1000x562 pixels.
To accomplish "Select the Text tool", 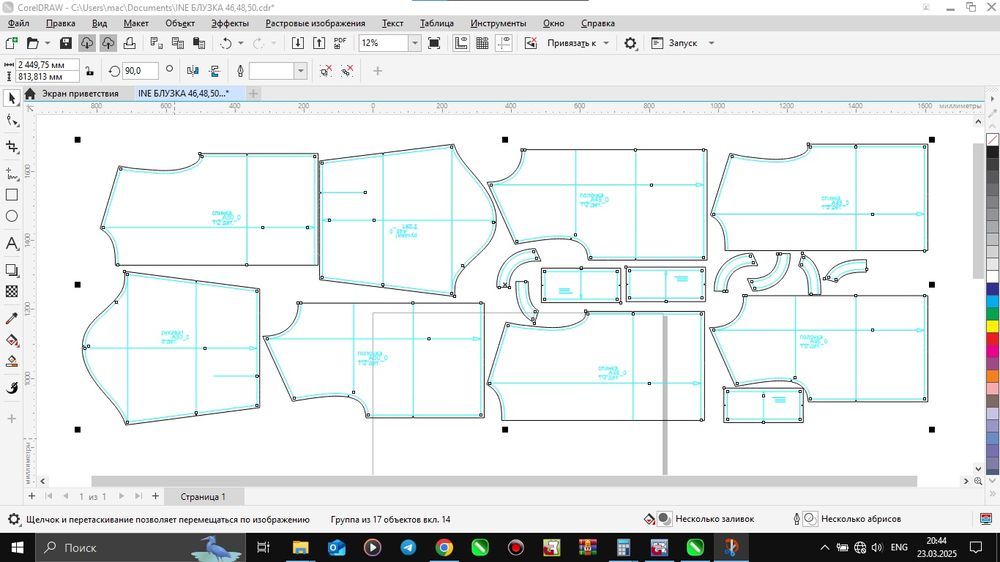I will (12, 243).
